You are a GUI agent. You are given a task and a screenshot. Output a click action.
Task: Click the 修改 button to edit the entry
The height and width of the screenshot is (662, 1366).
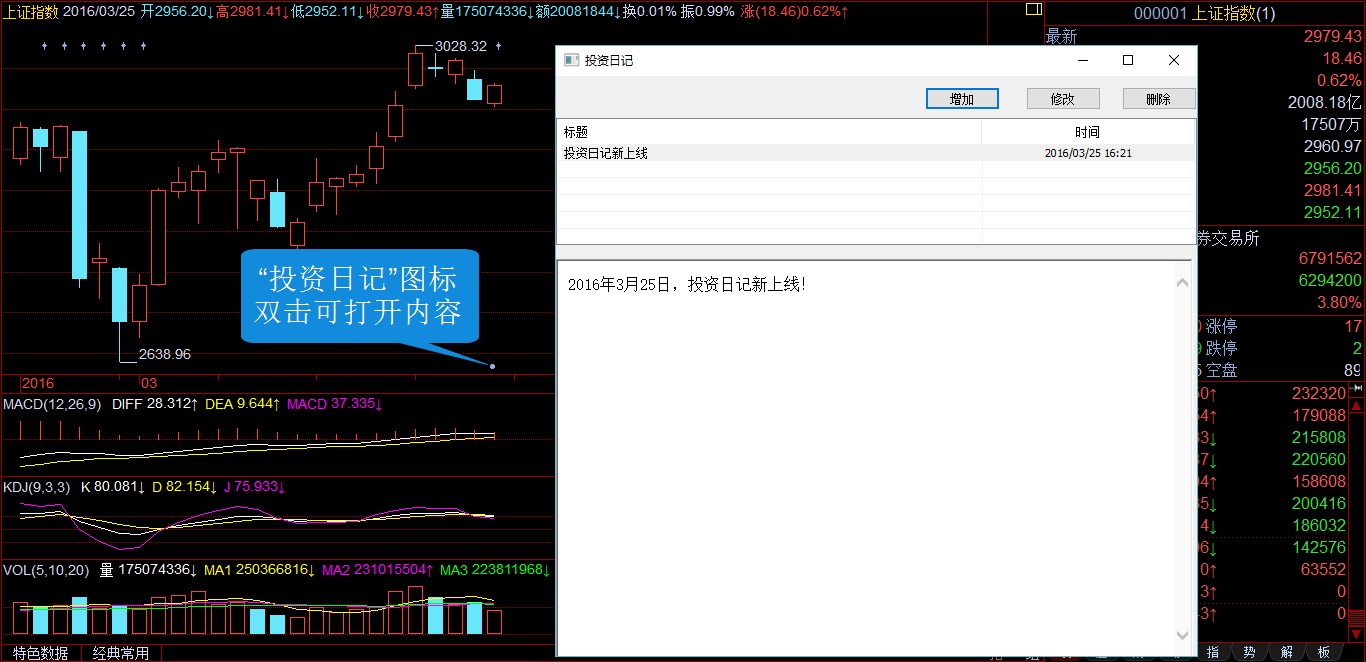click(x=1063, y=98)
